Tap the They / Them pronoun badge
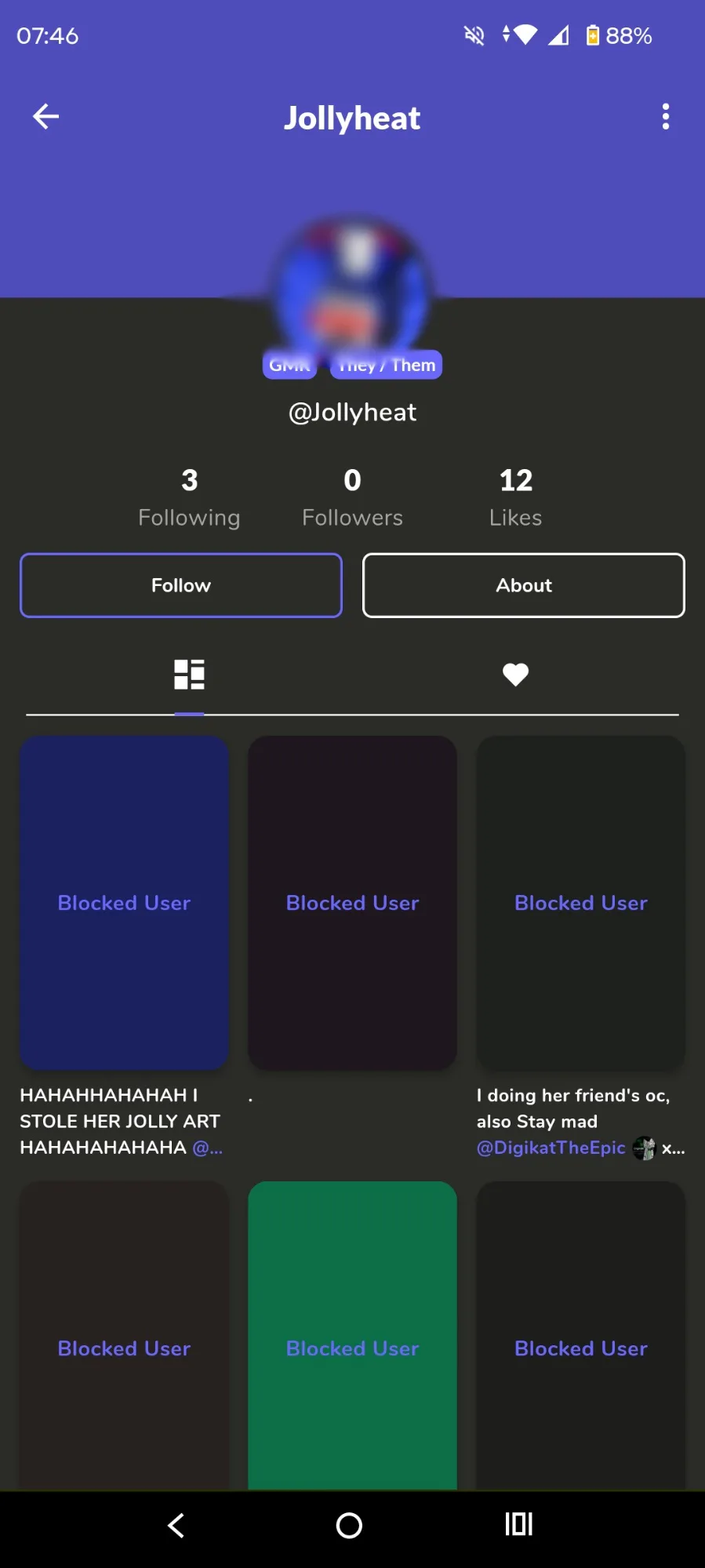This screenshot has width=705, height=1568. tap(387, 366)
